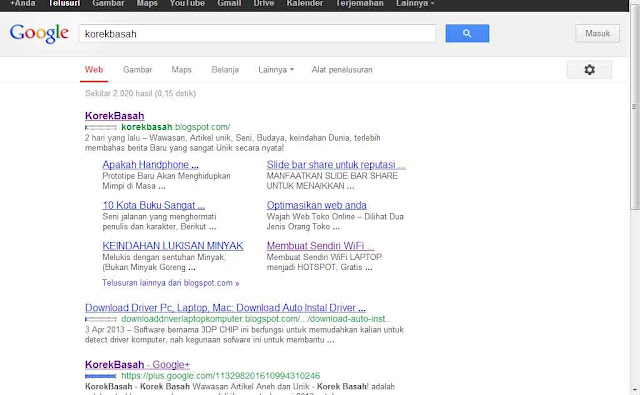Click the Masuk sign-in button
Image resolution: width=640 pixels, height=395 pixels.
[x=598, y=33]
